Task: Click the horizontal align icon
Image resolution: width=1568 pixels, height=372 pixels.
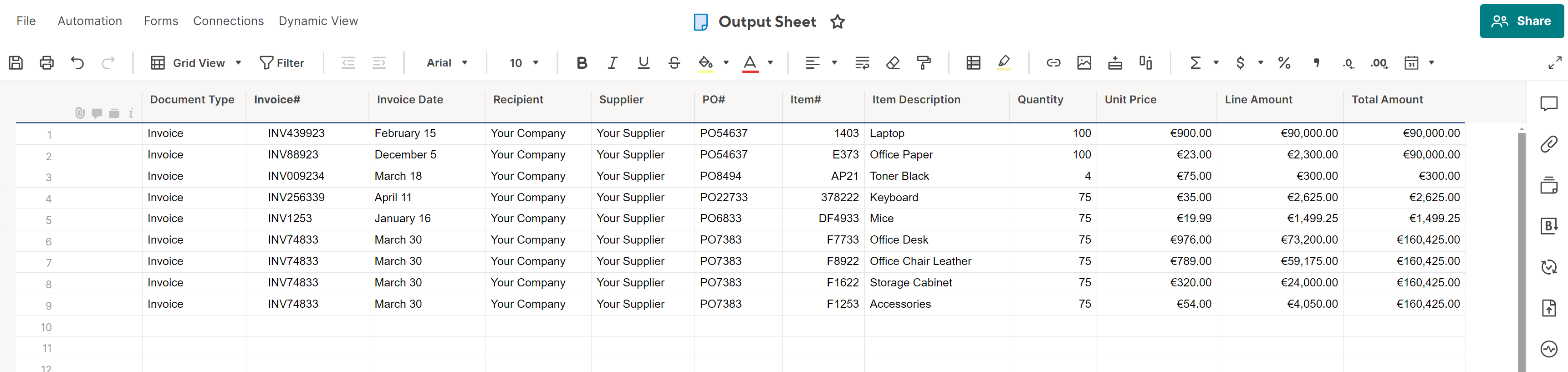Action: click(x=812, y=63)
